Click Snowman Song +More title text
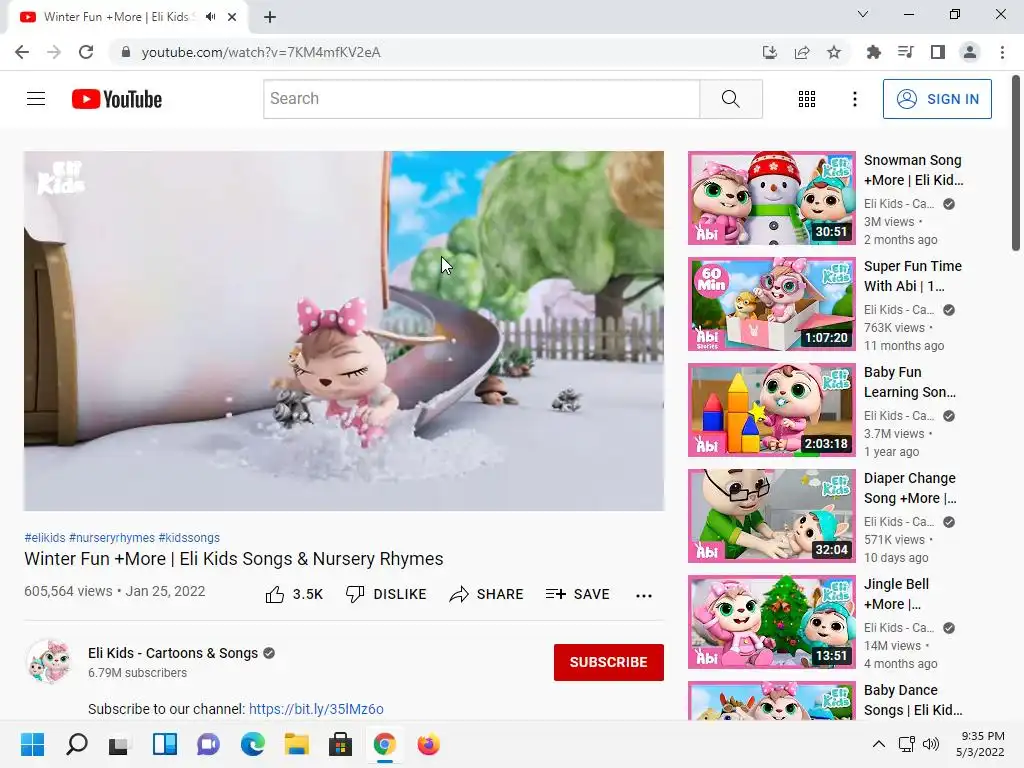 [913, 170]
